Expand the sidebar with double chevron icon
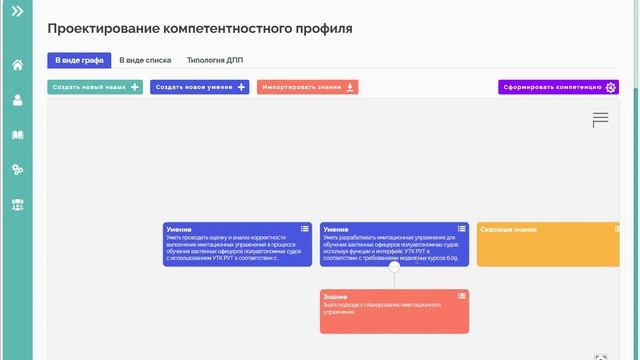640x360 pixels. pyautogui.click(x=17, y=11)
